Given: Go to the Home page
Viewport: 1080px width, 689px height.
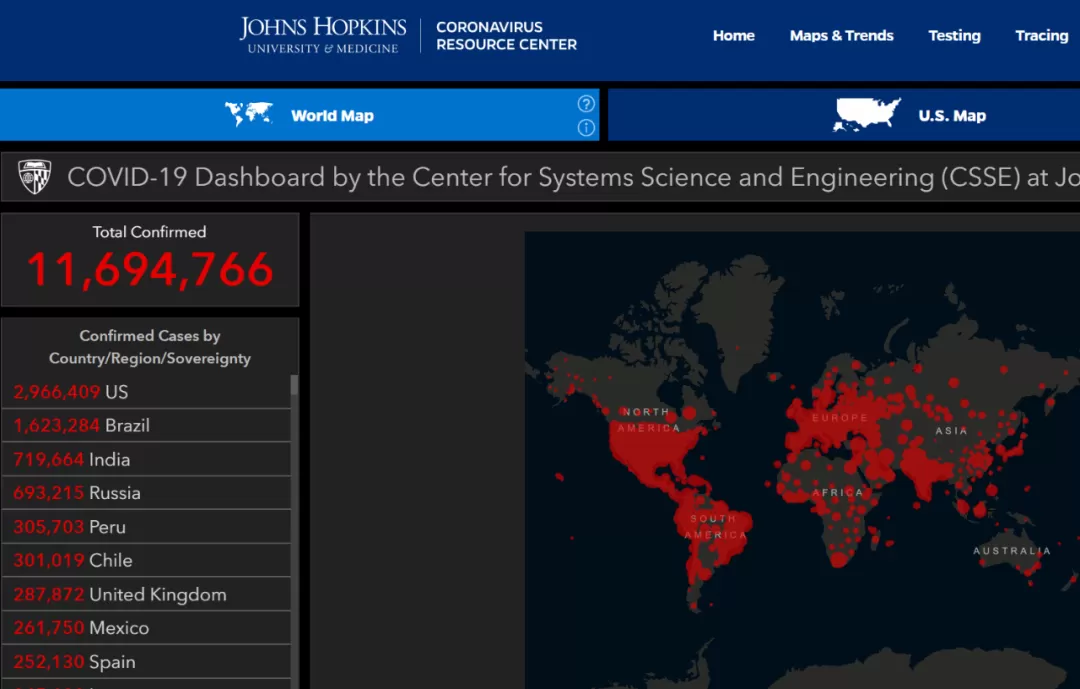Looking at the screenshot, I should click(734, 35).
